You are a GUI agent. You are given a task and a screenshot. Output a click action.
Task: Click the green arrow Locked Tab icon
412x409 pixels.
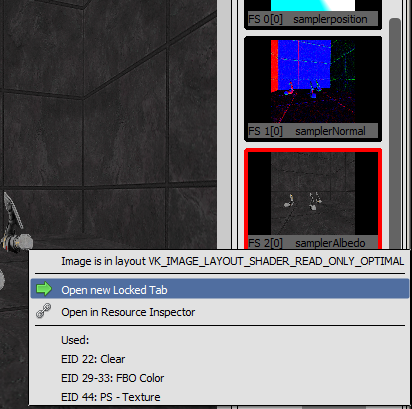point(44,289)
